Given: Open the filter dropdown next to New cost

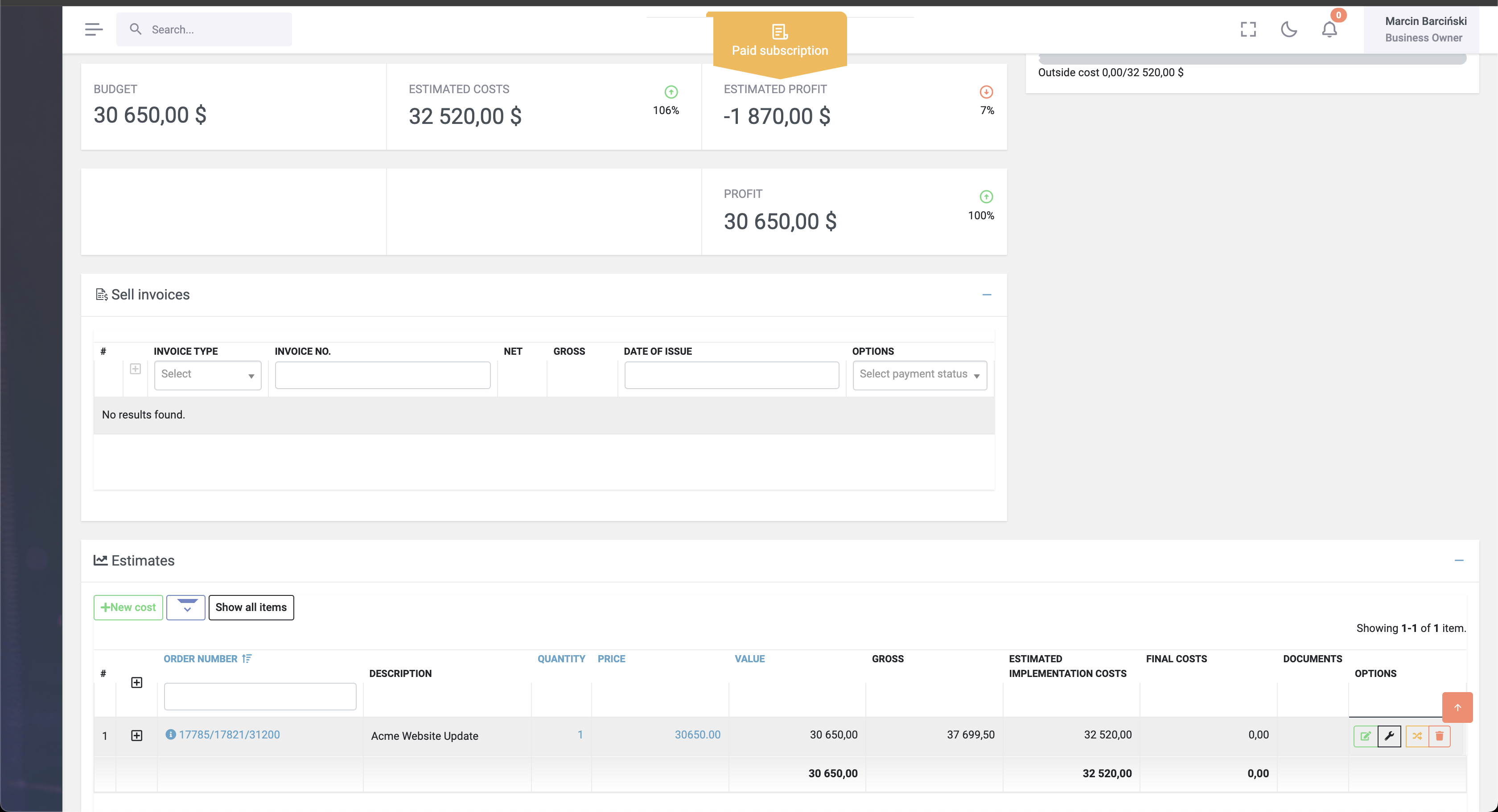Looking at the screenshot, I should [x=186, y=607].
